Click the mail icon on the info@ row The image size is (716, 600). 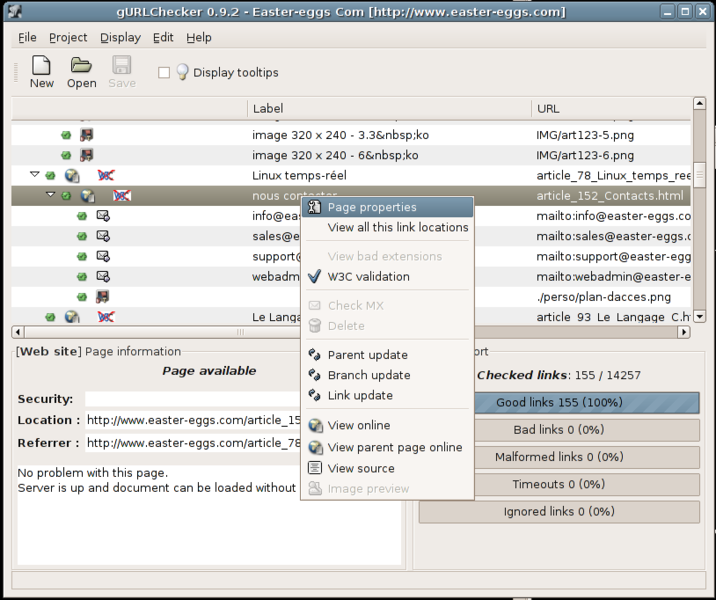tap(103, 216)
